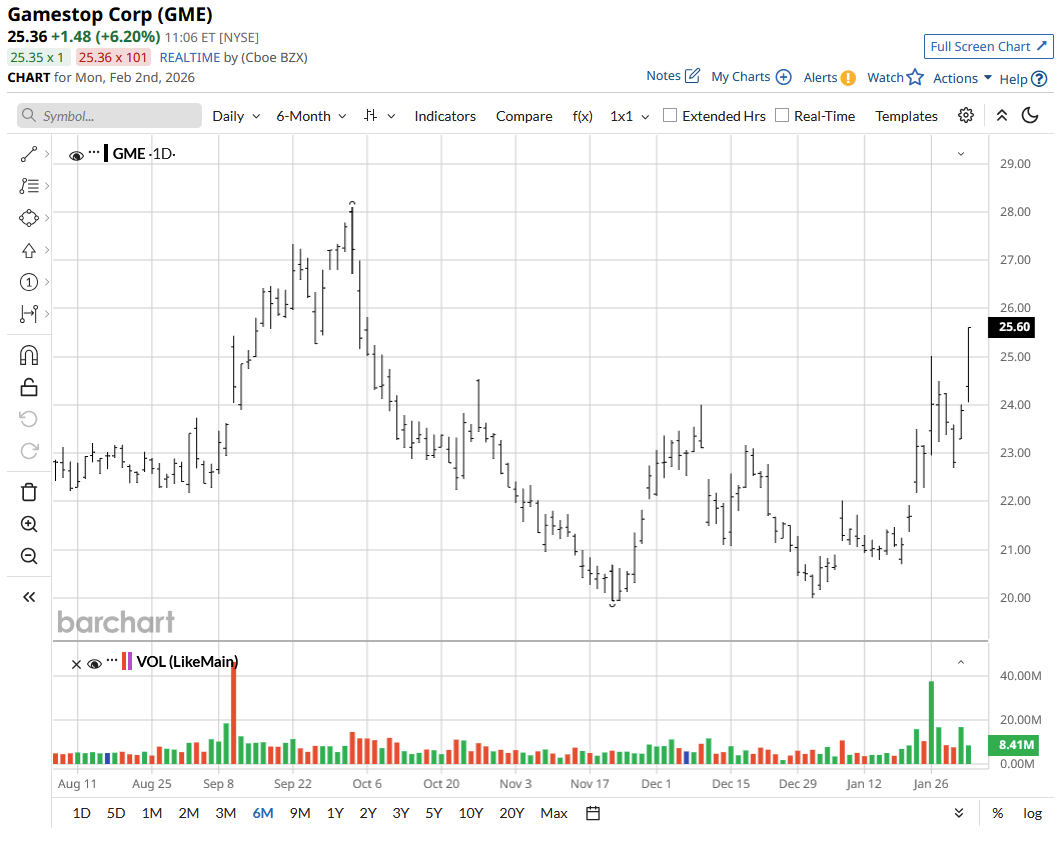Open the My Charts link
Image resolution: width=1057 pixels, height=847 pixels.
(740, 77)
